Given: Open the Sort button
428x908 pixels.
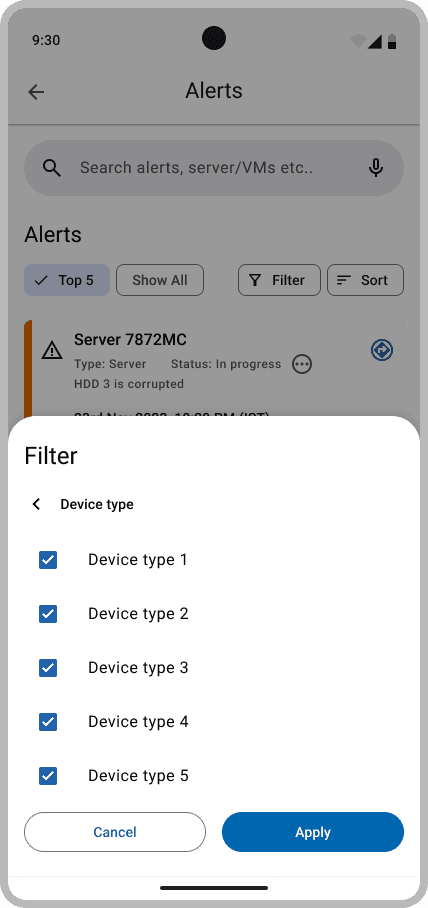Looking at the screenshot, I should point(365,280).
